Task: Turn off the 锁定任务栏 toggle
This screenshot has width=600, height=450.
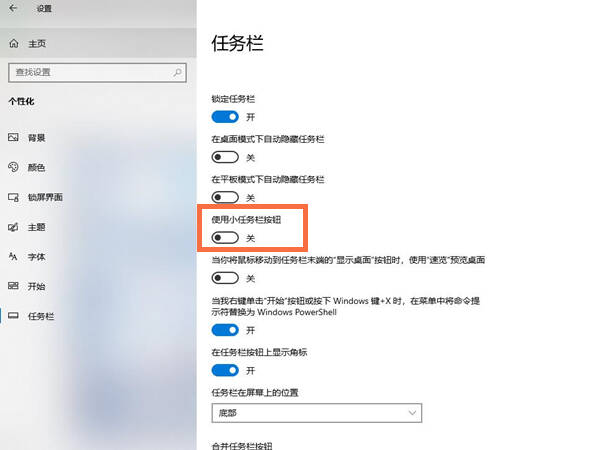Action: [x=225, y=117]
